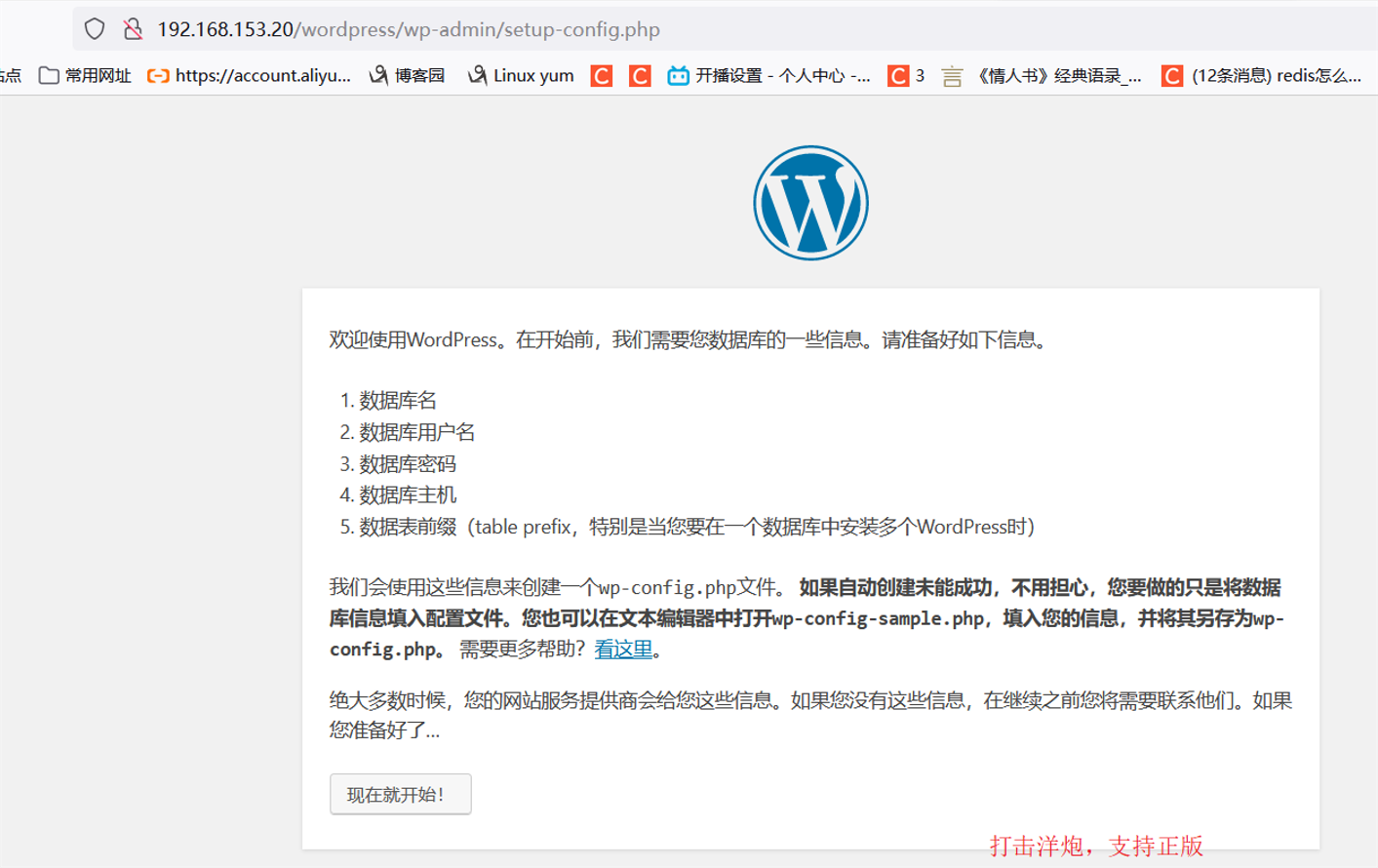1378x868 pixels.
Task: Open the 开播设置 个人中心 bookmark
Action: [769, 75]
